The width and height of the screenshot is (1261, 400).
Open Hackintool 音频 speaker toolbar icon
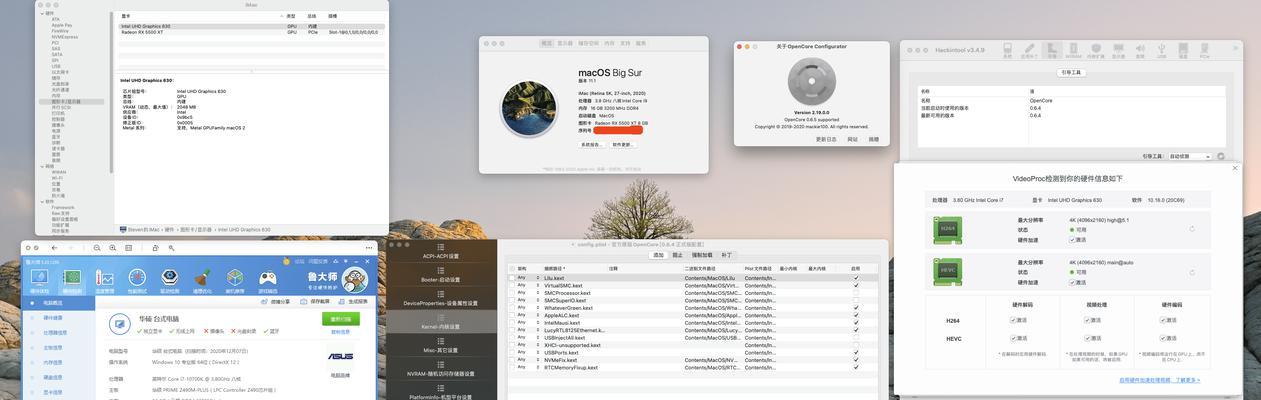click(x=1140, y=53)
